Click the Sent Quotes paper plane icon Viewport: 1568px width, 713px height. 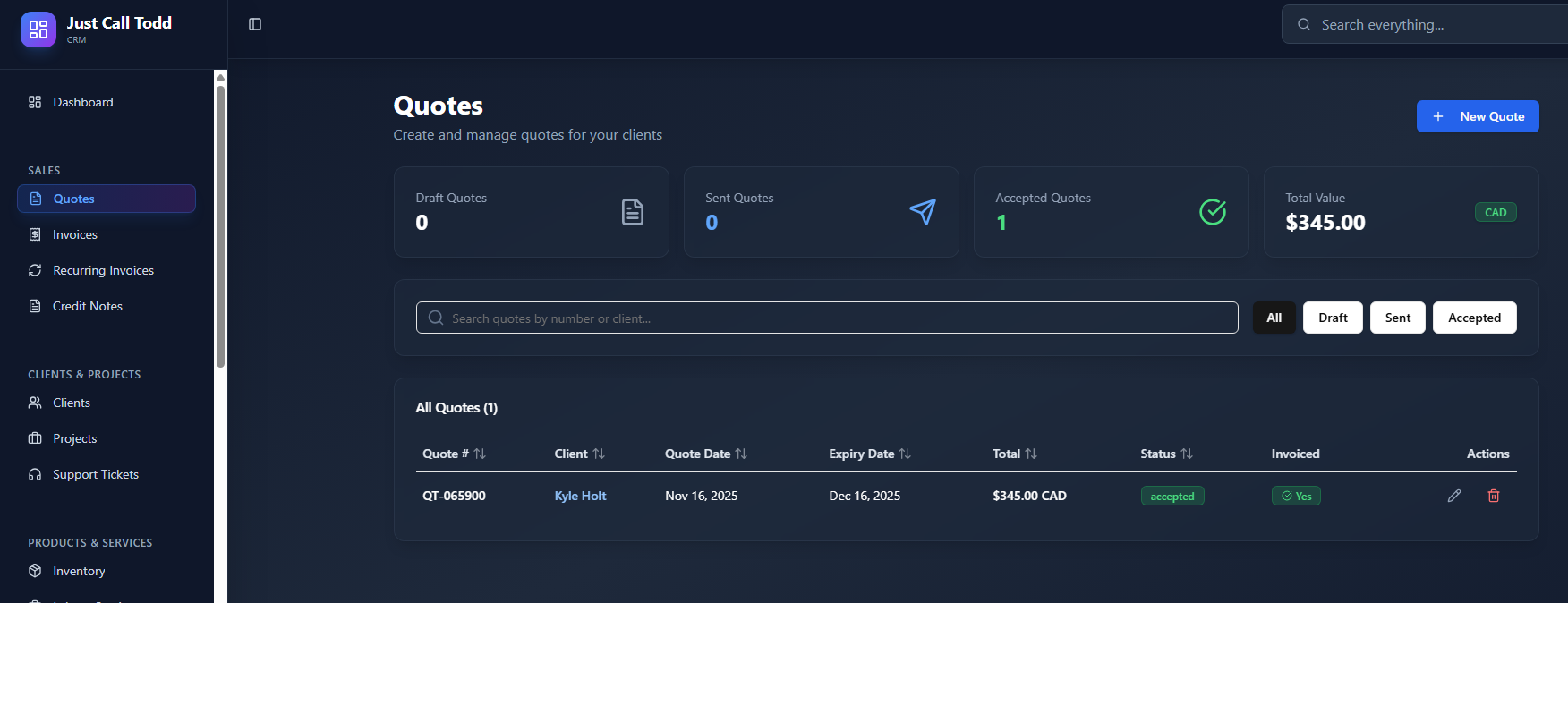pos(922,212)
